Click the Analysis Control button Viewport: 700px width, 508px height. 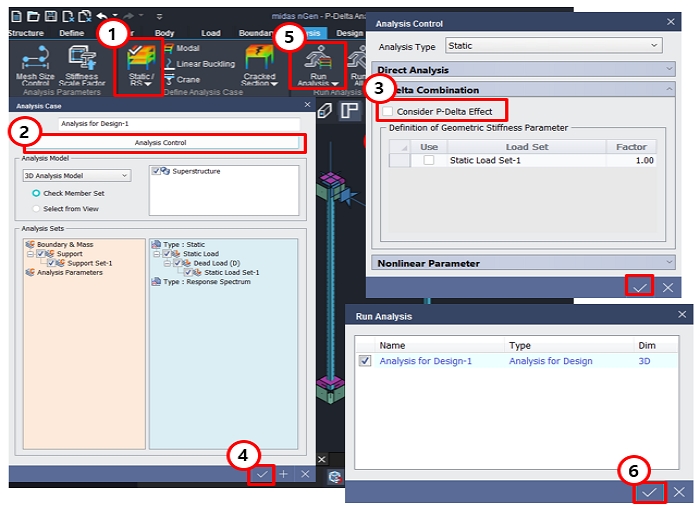(x=160, y=143)
